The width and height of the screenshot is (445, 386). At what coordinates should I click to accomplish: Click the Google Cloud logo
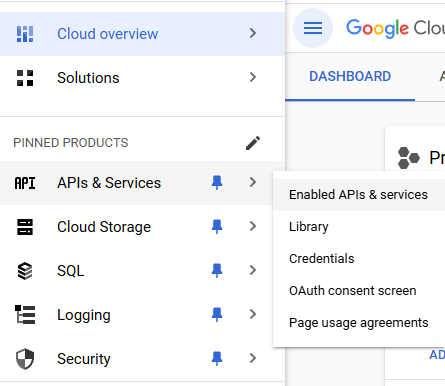click(x=396, y=28)
